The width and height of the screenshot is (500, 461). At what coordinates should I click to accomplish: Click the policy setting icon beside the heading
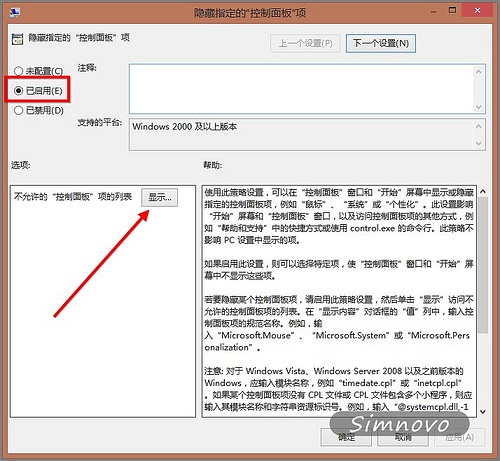tap(17, 39)
